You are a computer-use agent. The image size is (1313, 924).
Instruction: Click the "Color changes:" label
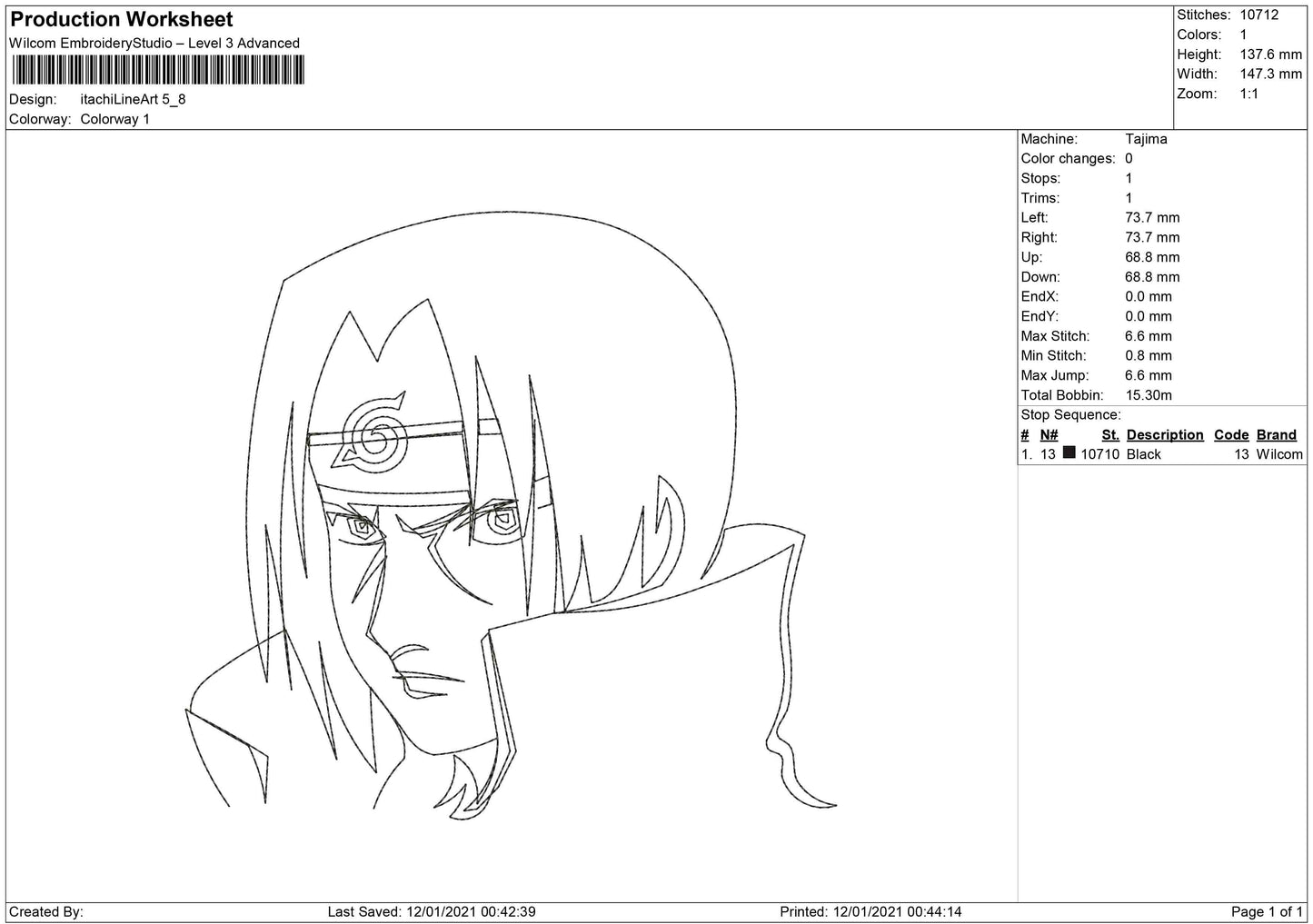coord(1069,159)
